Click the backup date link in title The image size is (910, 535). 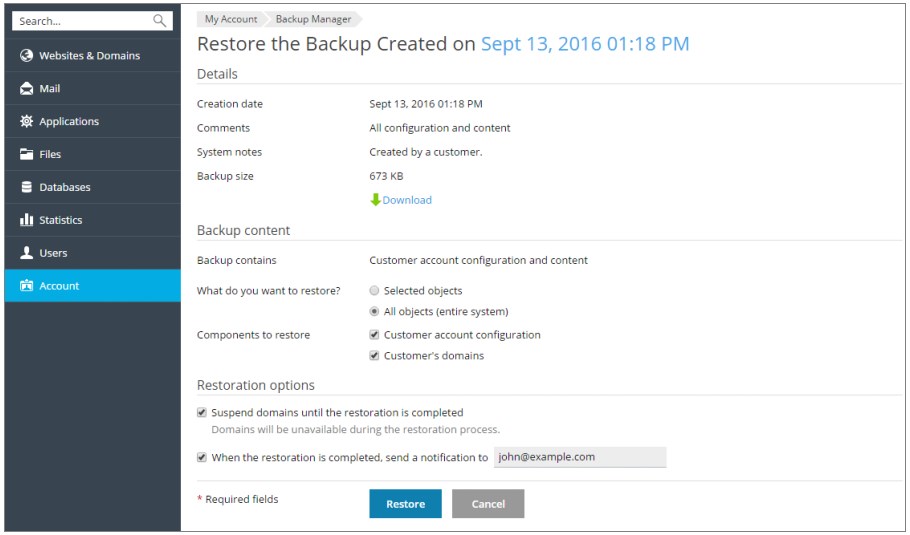[x=585, y=44]
